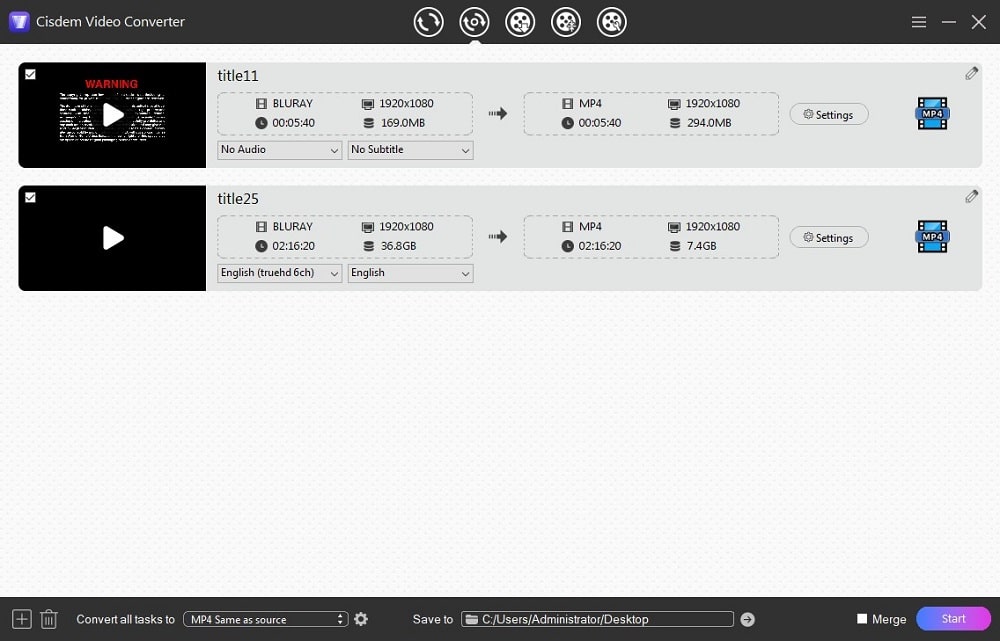Click the Start button

pos(952,619)
